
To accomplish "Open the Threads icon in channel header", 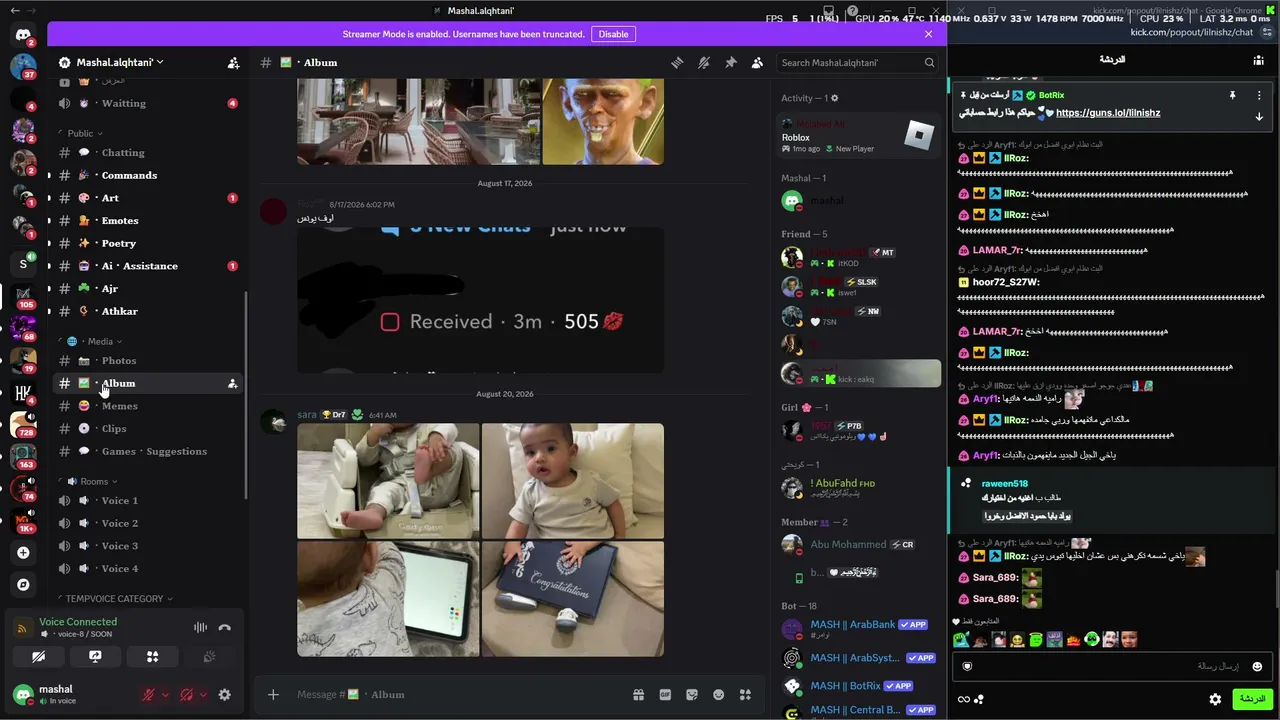I will (x=677, y=62).
